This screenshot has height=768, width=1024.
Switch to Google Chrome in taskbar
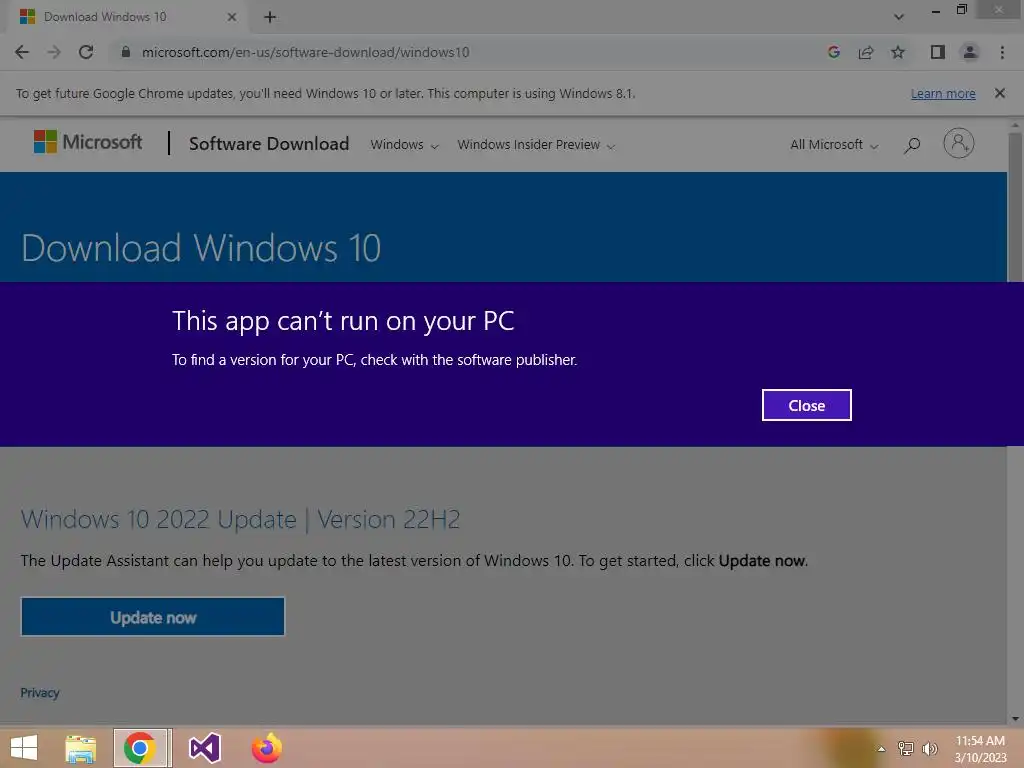pyautogui.click(x=140, y=748)
